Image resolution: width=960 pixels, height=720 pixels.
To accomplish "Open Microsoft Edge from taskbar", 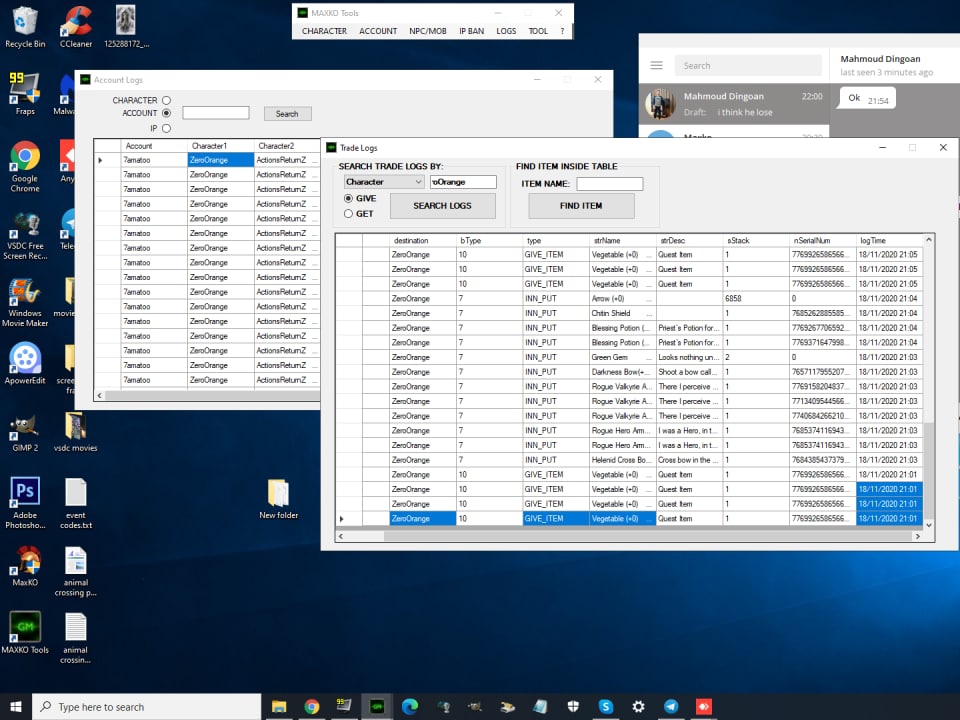I will point(410,707).
